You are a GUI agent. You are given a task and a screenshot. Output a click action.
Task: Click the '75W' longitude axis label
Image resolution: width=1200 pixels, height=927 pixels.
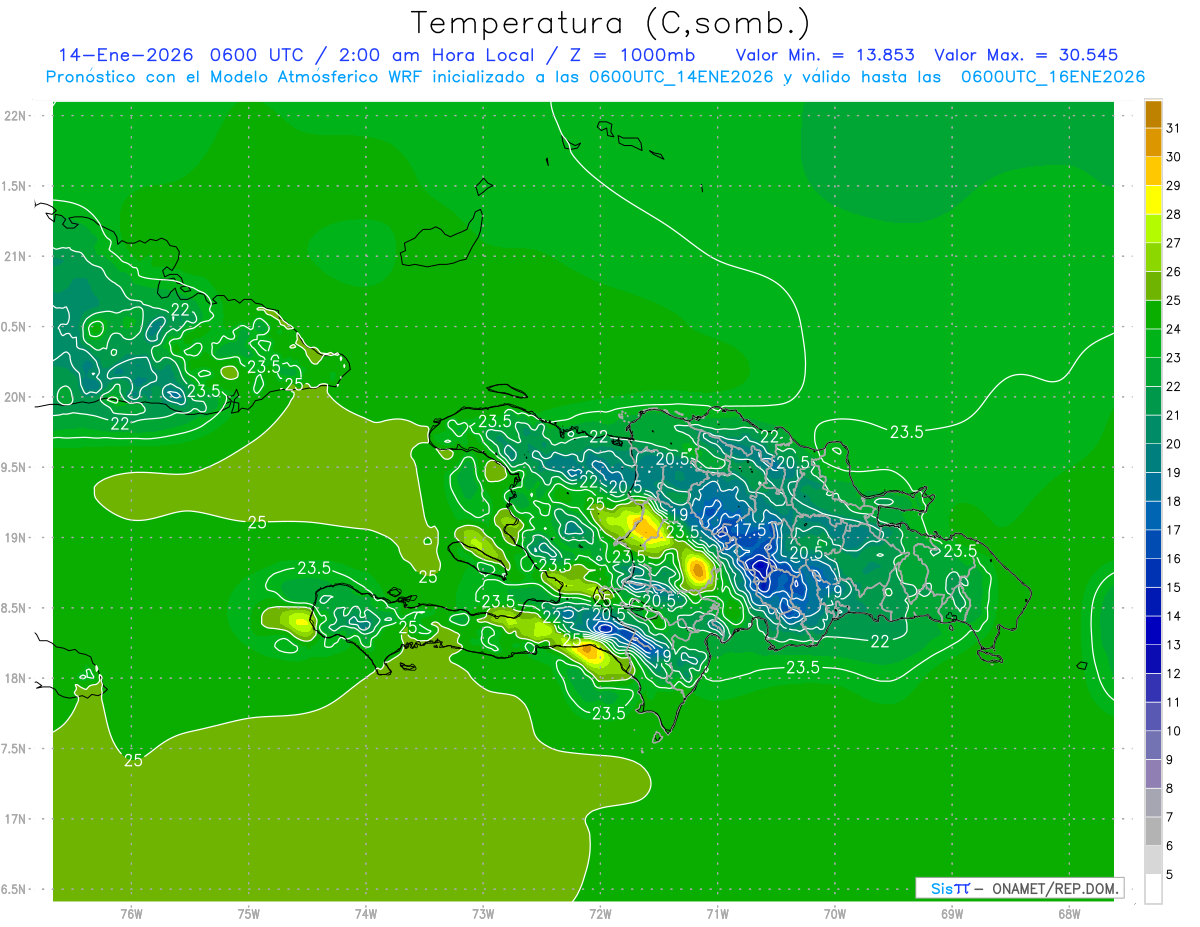tap(249, 914)
